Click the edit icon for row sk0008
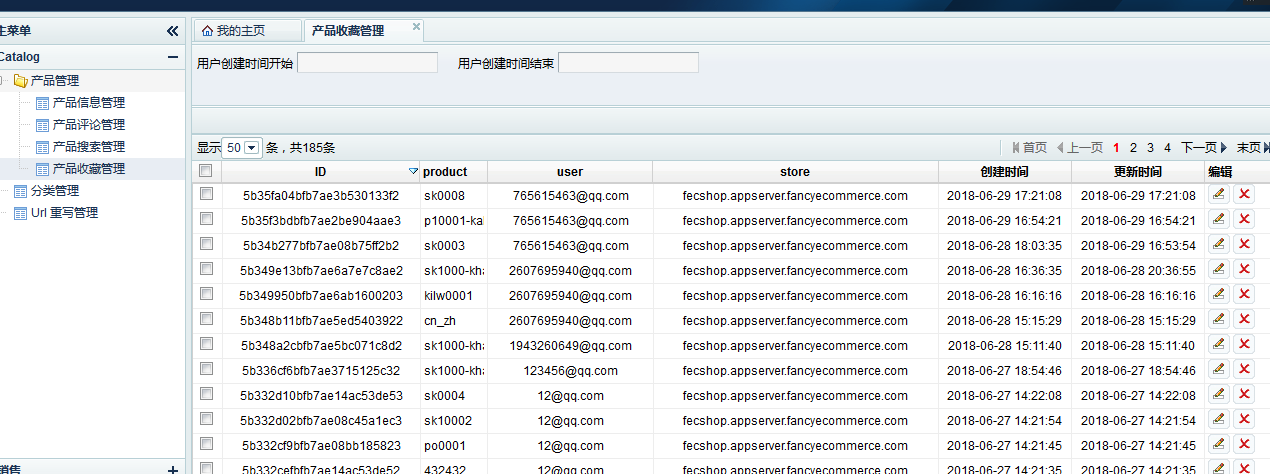This screenshot has width=1270, height=474. pos(1218,194)
